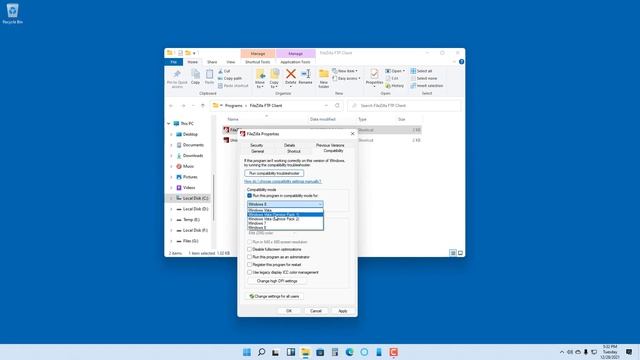This screenshot has width=640, height=360.
Task: Select Pictures in the navigation pane
Action: [x=190, y=177]
